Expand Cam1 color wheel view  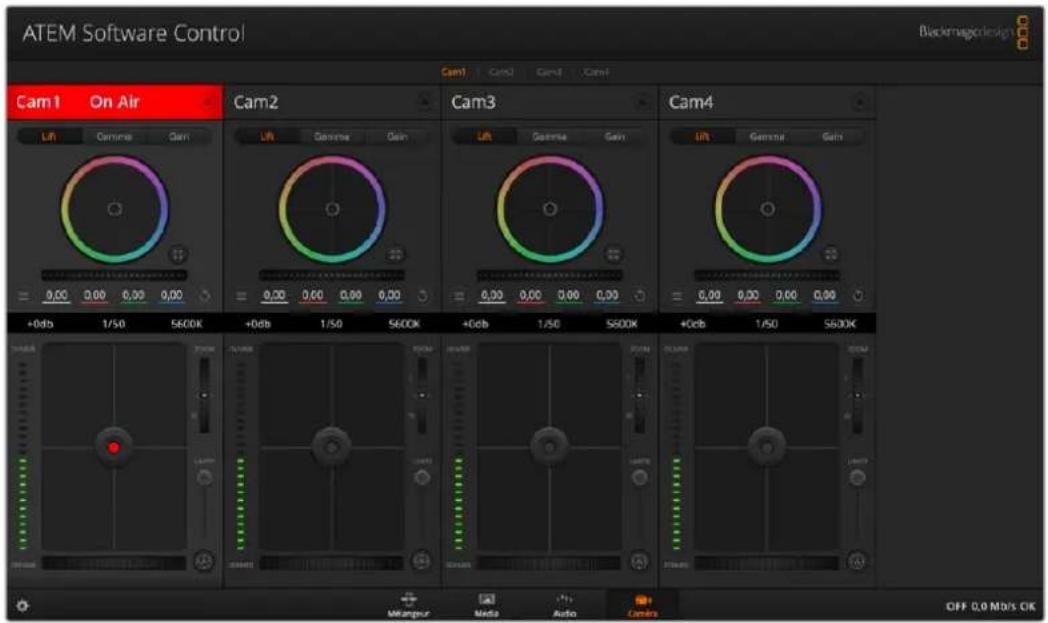(x=178, y=254)
